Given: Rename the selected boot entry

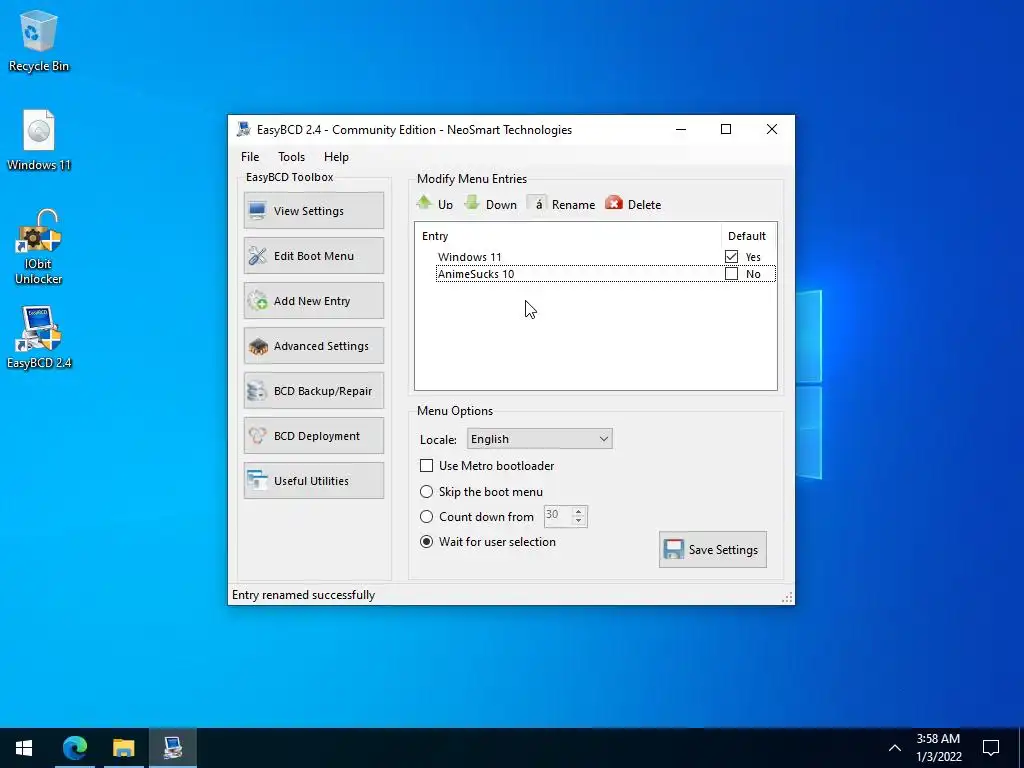Looking at the screenshot, I should coord(562,204).
